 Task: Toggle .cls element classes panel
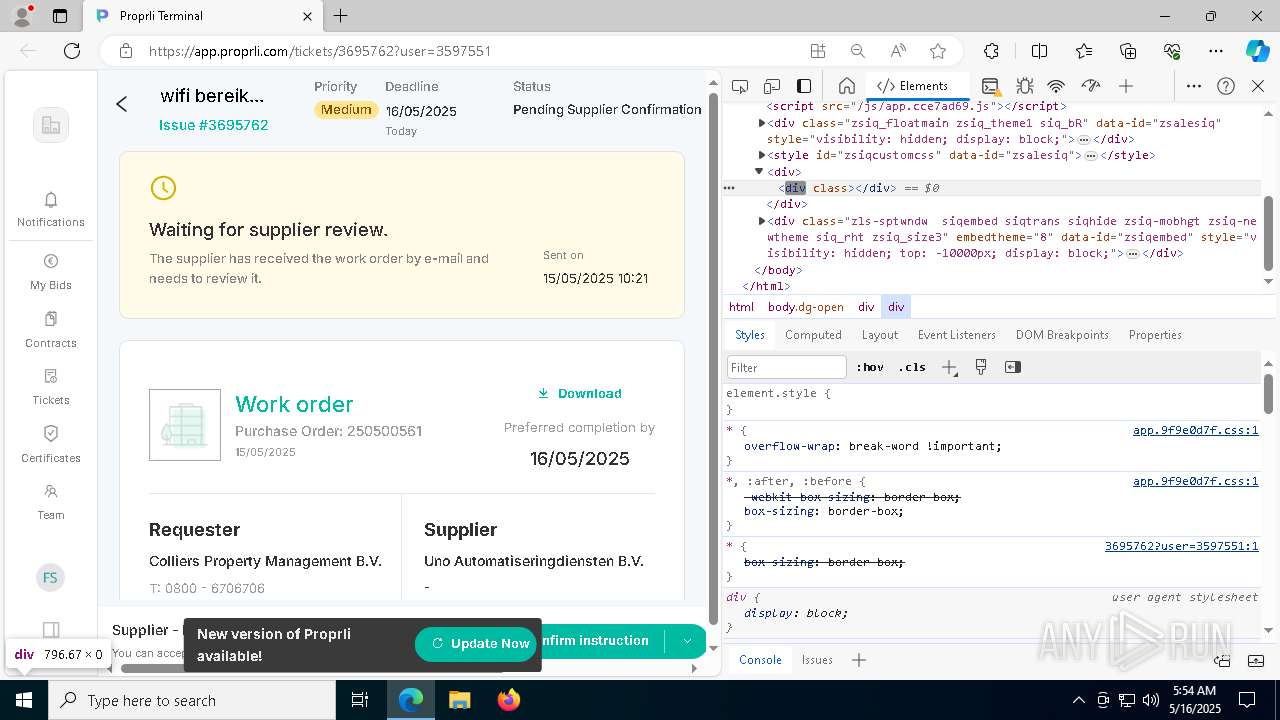912,367
